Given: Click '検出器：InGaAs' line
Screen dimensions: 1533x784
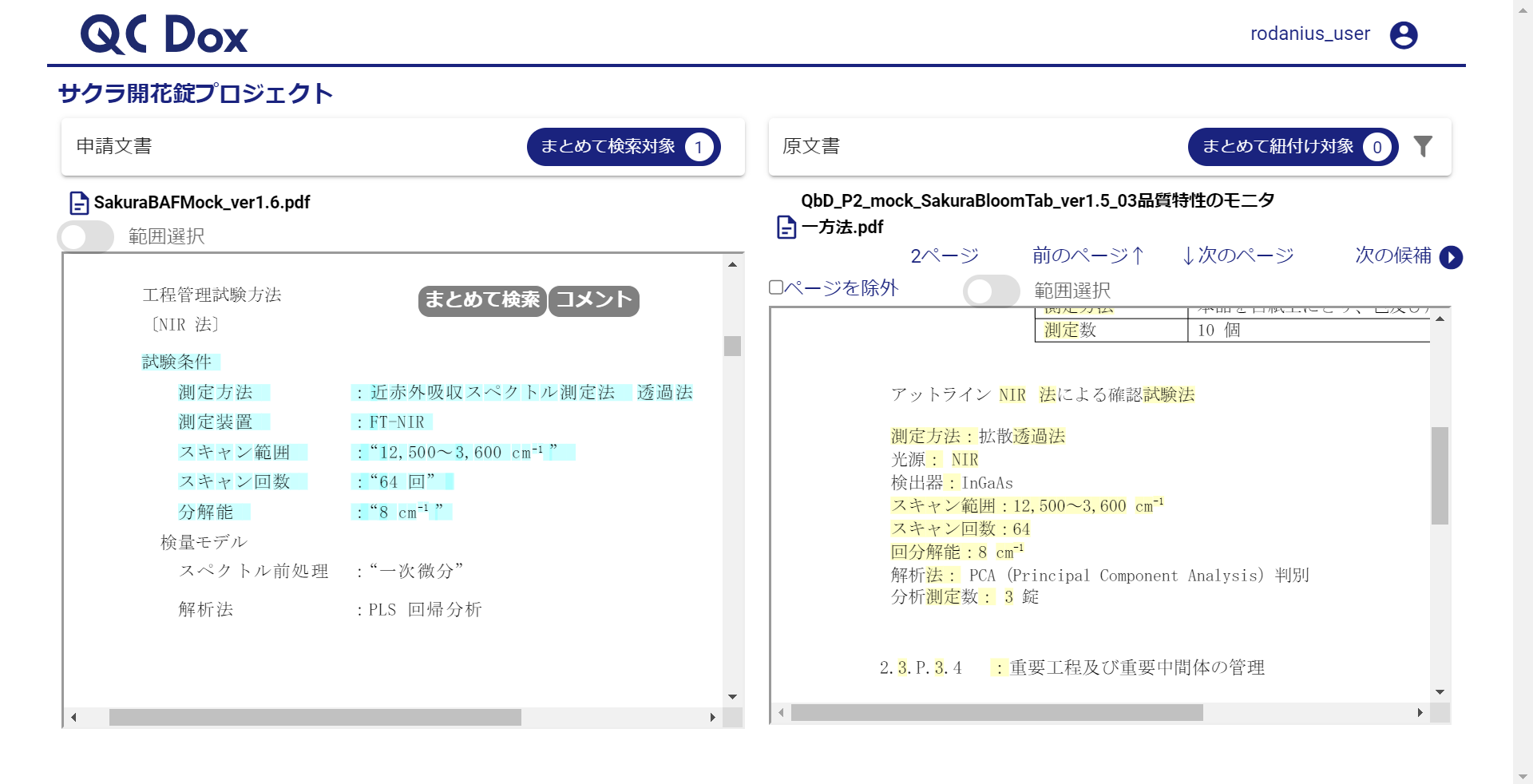Looking at the screenshot, I should 952,483.
